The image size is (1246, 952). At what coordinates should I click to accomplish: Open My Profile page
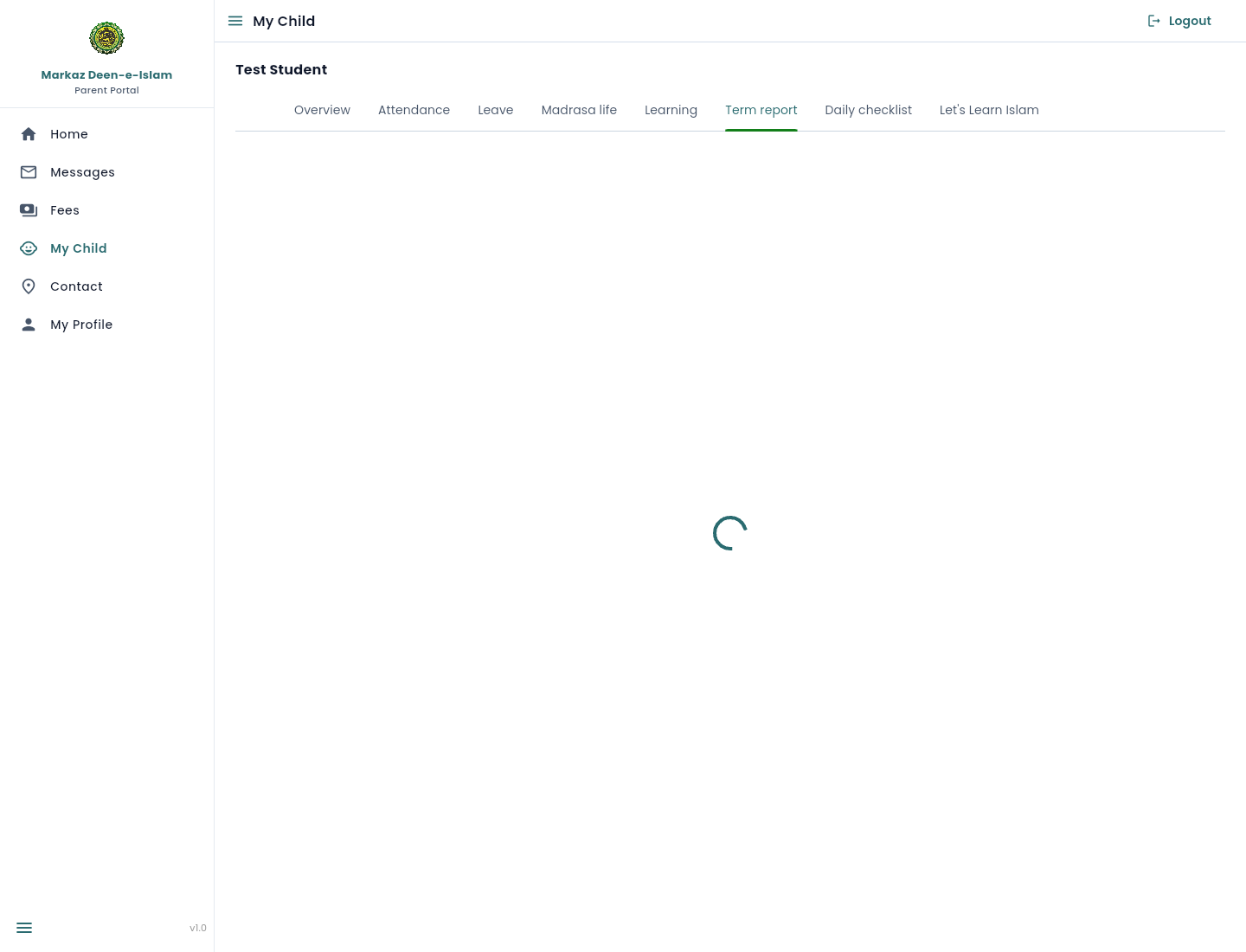tap(107, 325)
